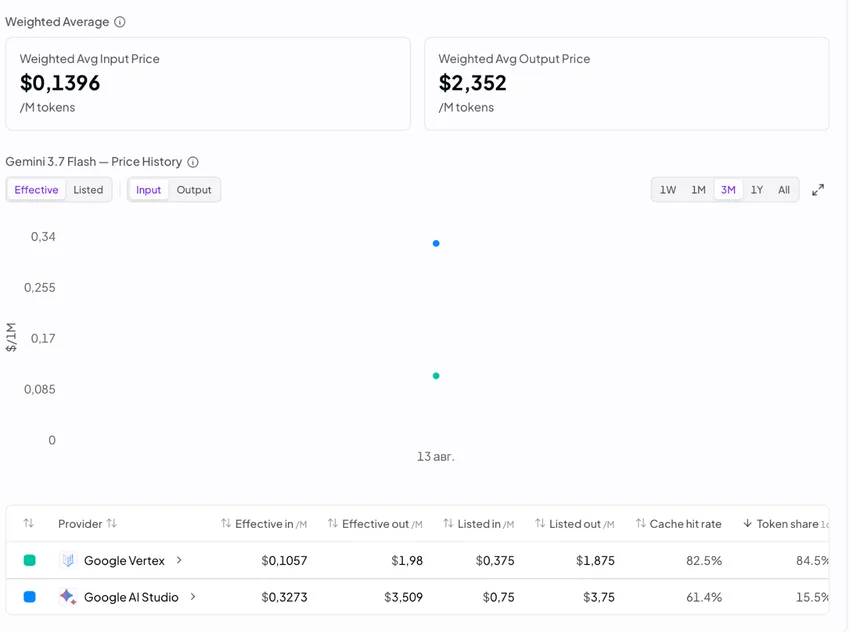850x632 pixels.
Task: Click the 13 авг. date label
Action: pos(436,456)
